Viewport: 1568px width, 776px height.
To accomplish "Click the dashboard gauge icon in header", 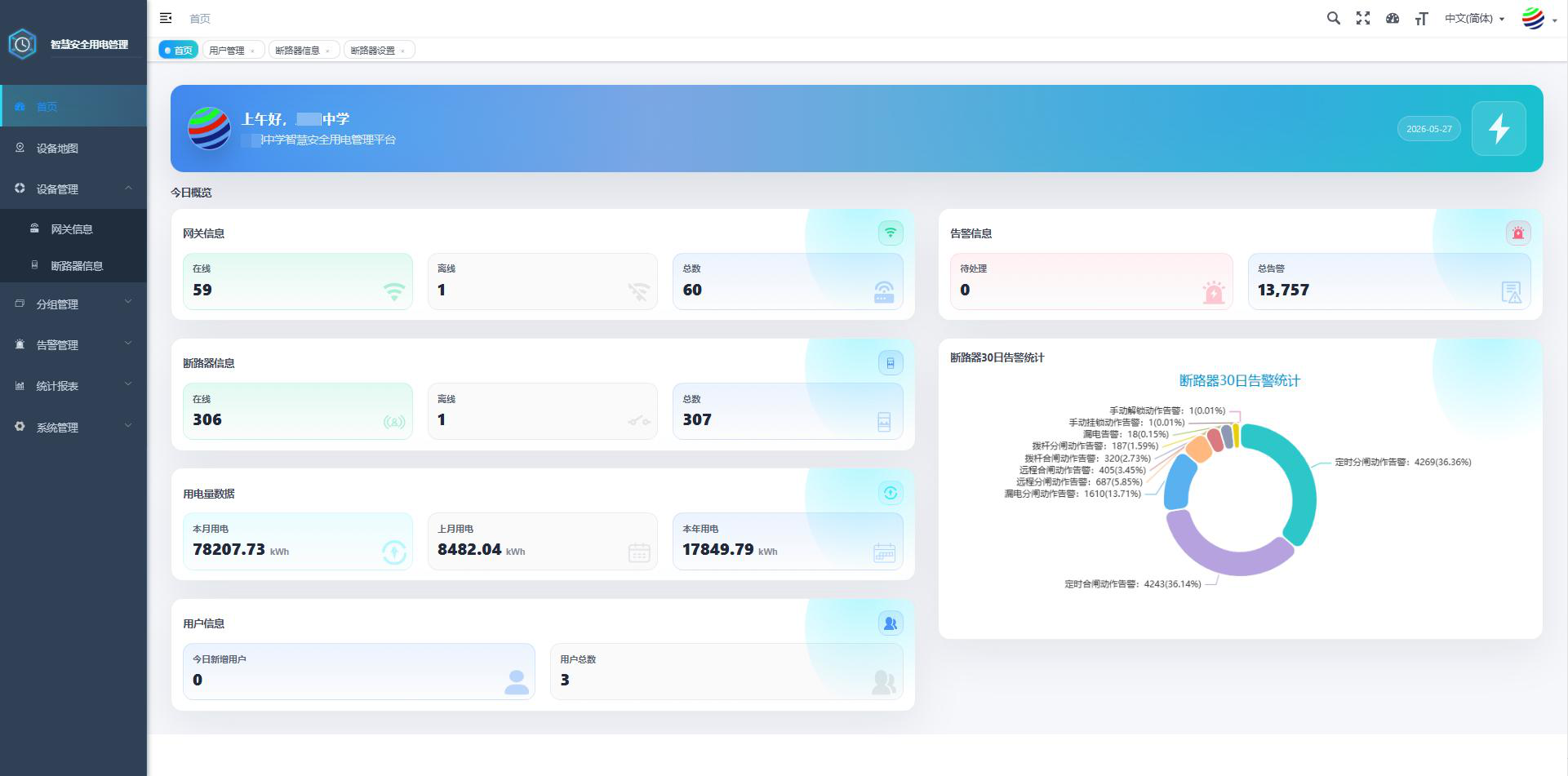I will 1393,18.
